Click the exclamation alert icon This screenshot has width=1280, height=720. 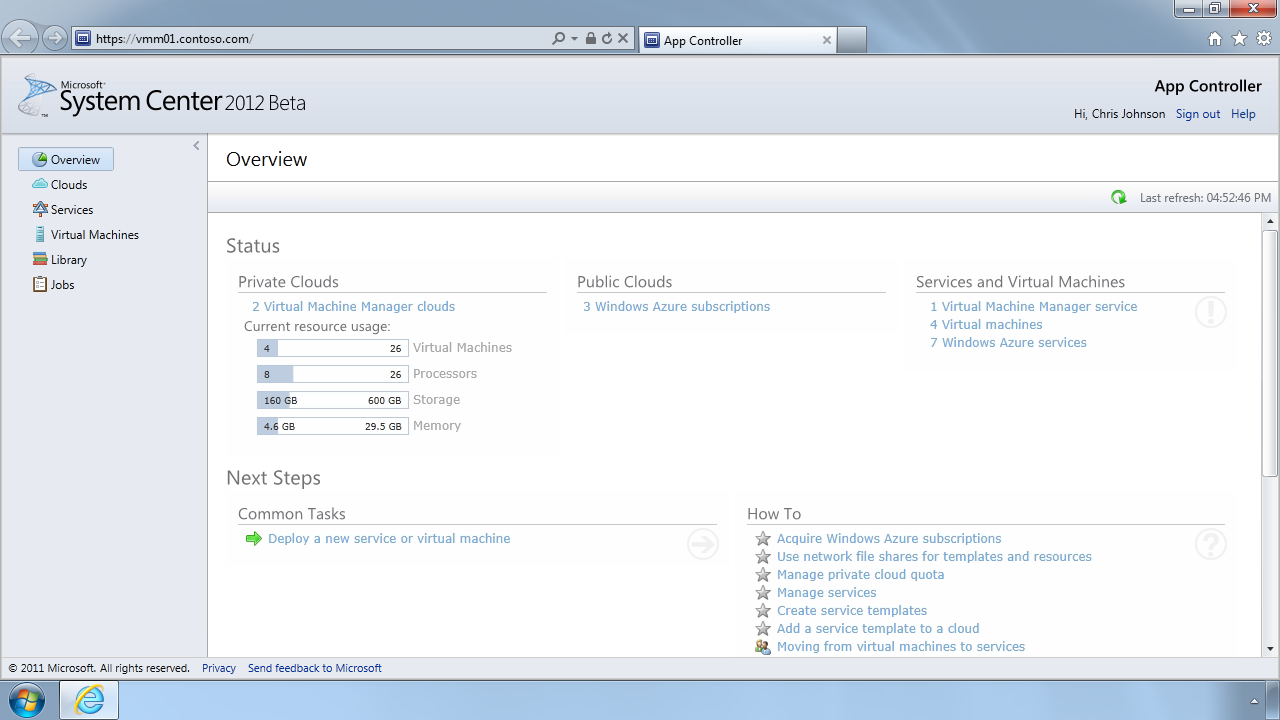coord(1210,312)
